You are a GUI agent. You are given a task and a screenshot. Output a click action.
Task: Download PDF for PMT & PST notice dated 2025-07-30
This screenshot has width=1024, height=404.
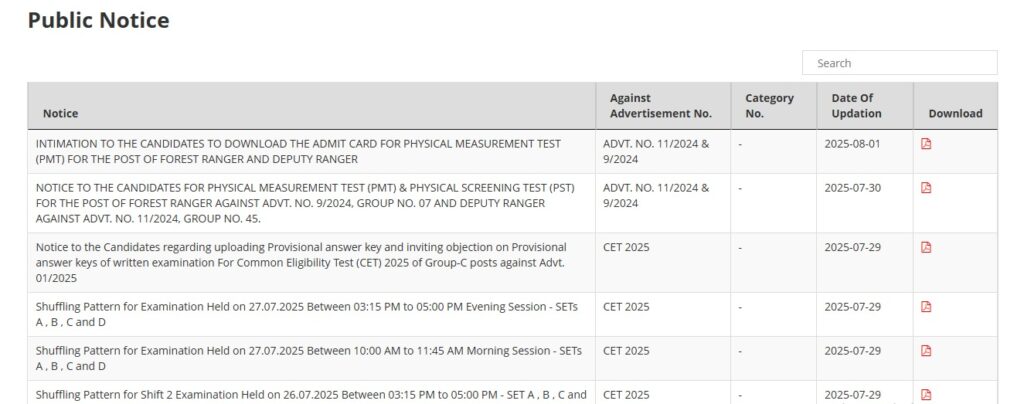click(926, 188)
